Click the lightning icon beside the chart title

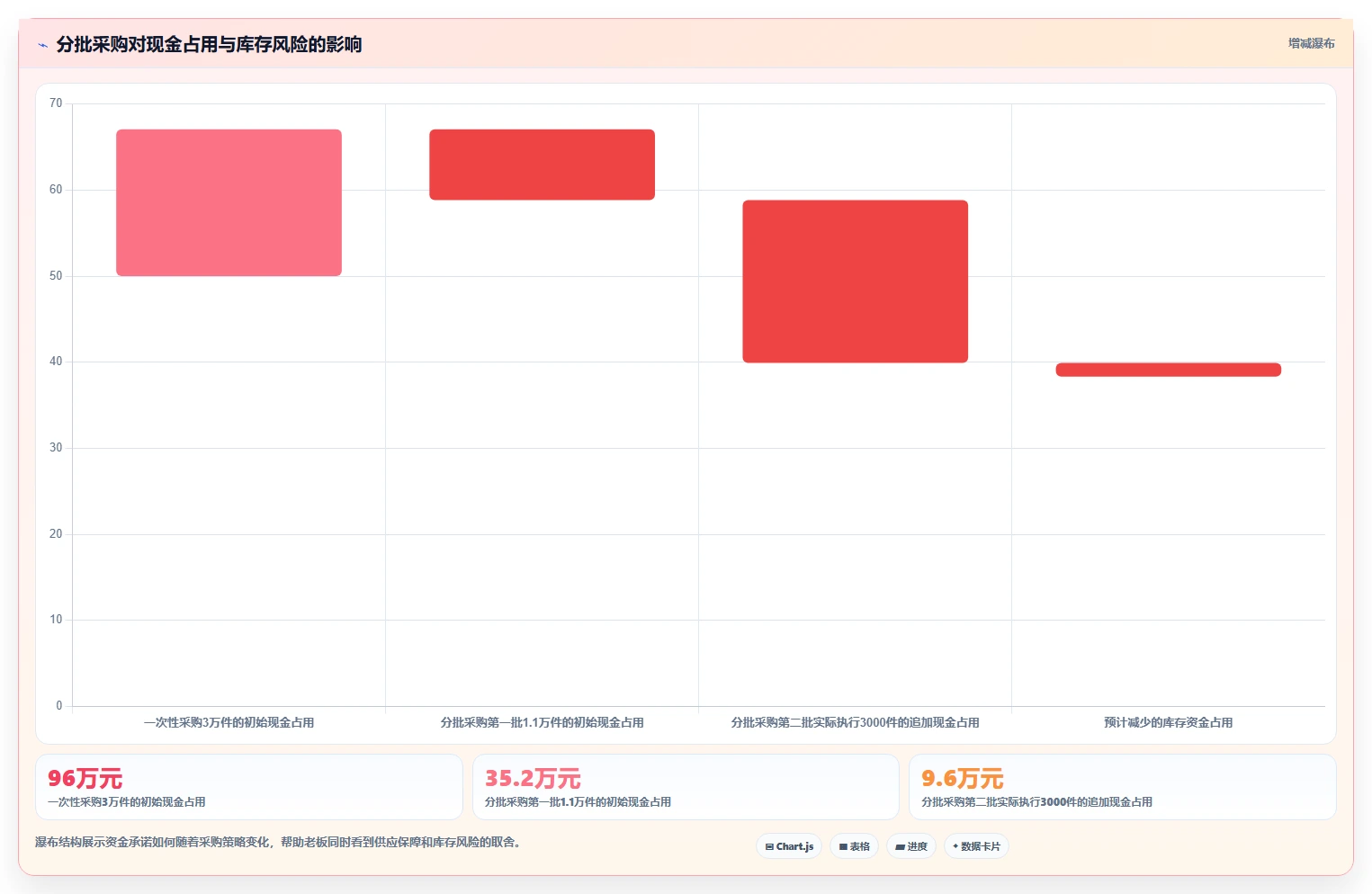(42, 45)
